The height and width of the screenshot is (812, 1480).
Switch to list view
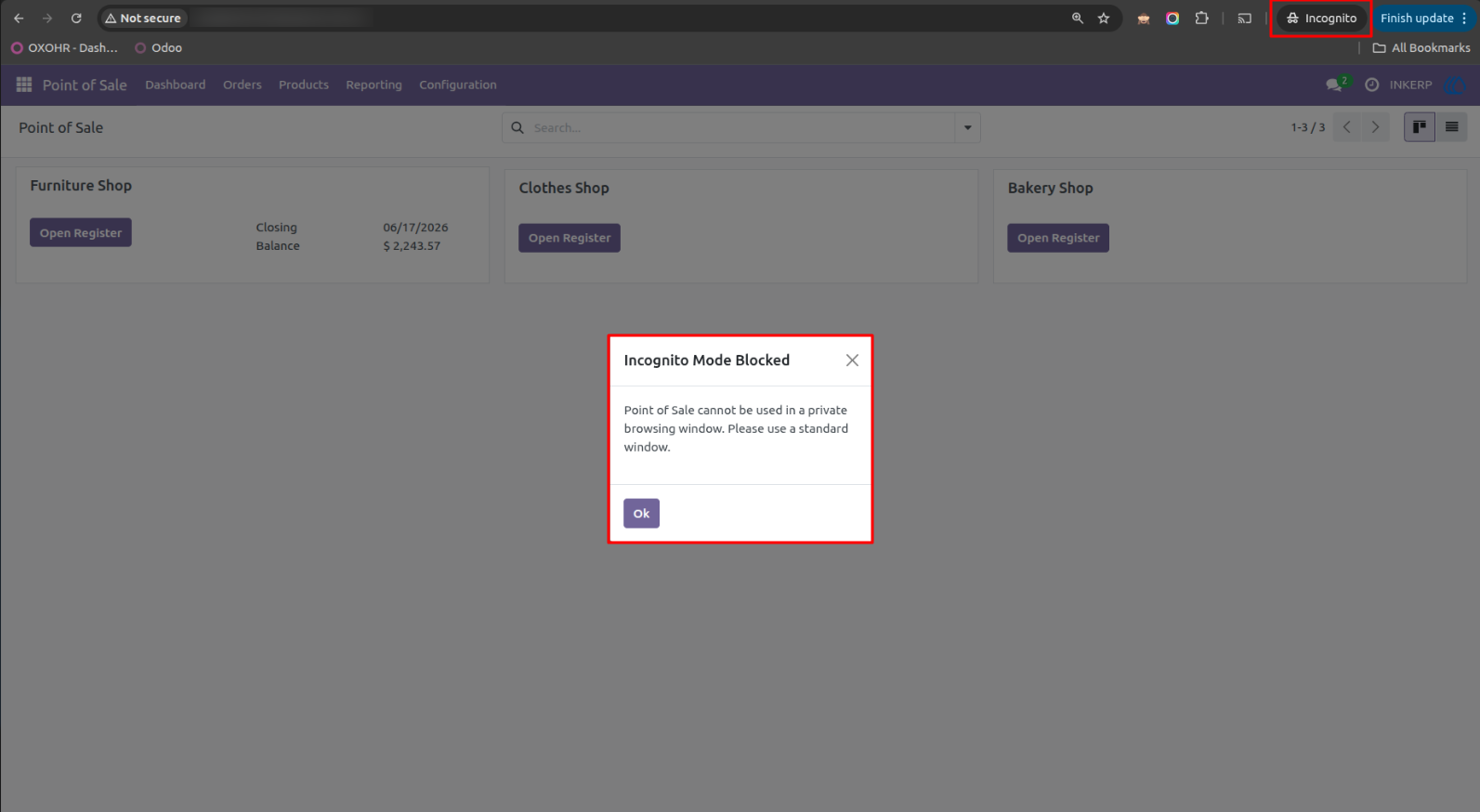(1451, 127)
